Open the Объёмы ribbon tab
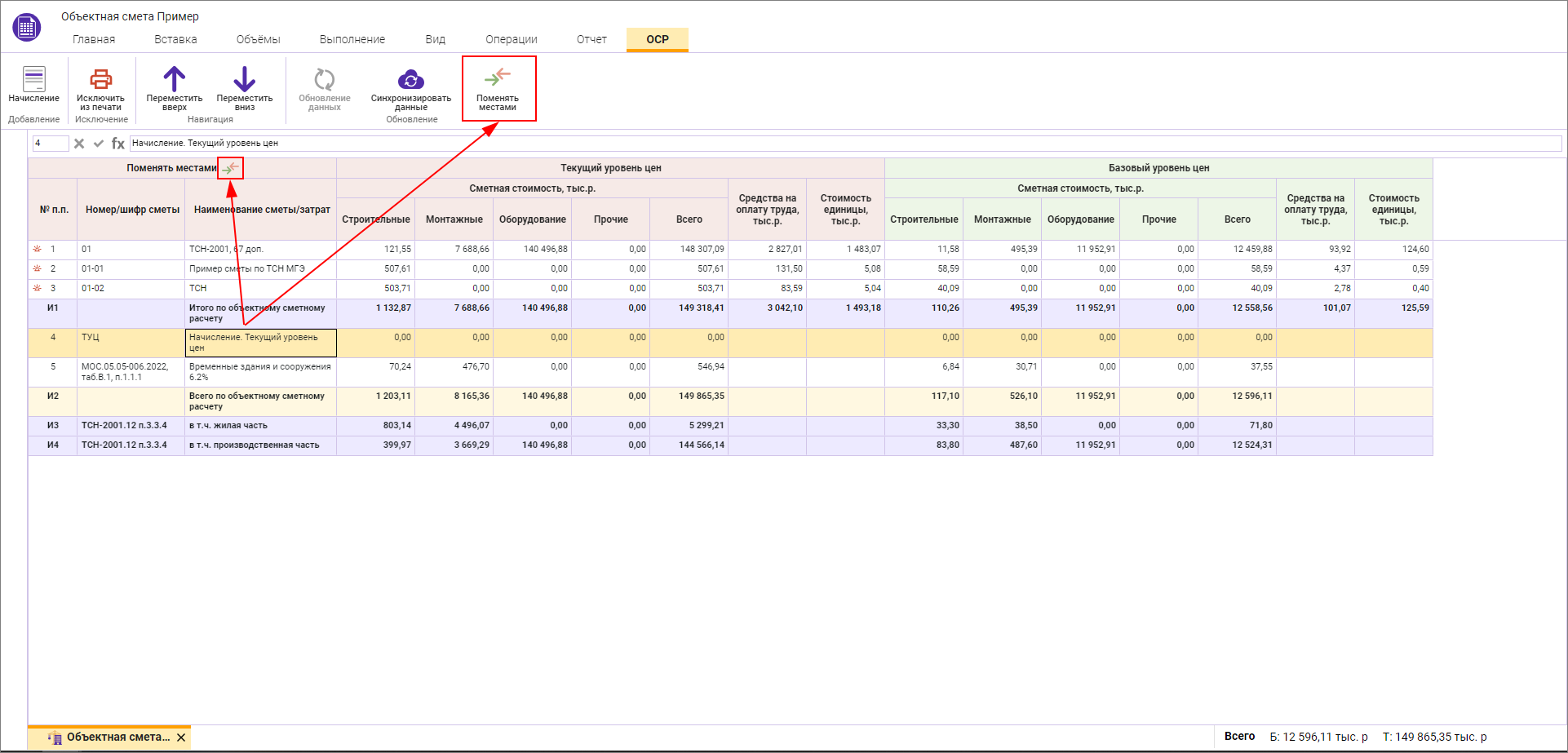The image size is (1568, 753). (259, 39)
